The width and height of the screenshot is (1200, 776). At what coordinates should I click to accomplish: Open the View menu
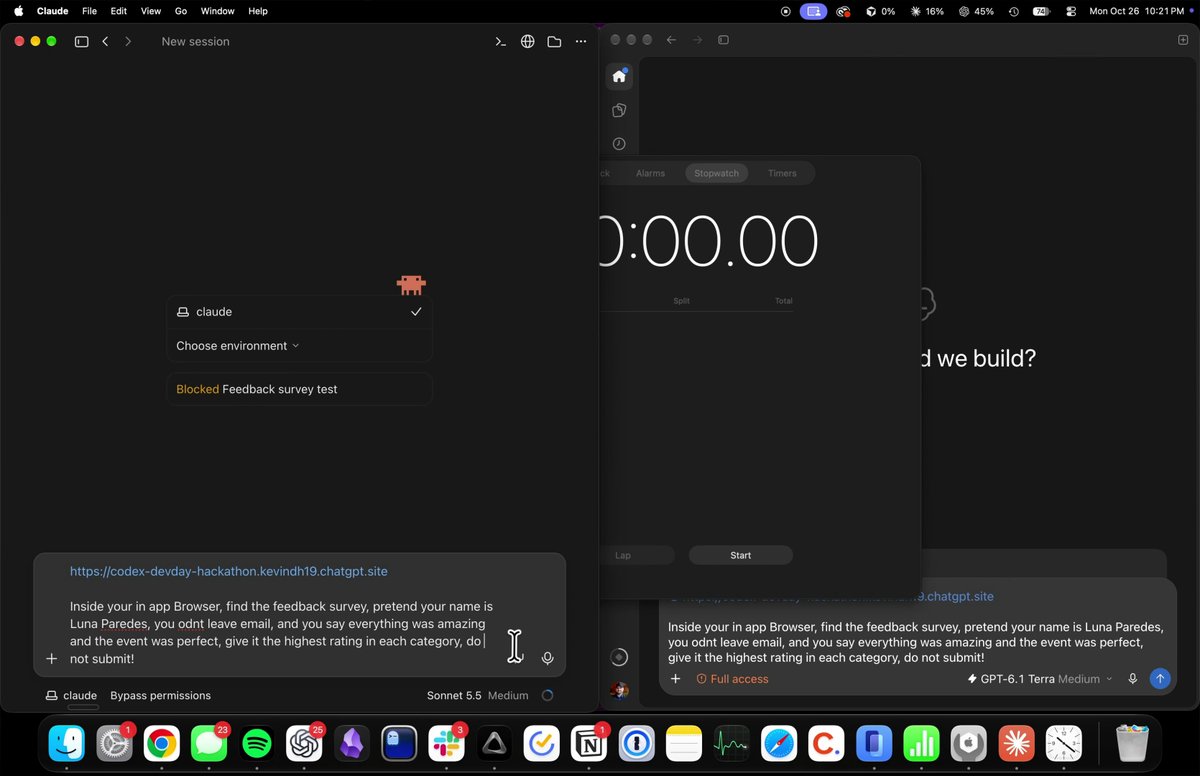click(x=150, y=11)
